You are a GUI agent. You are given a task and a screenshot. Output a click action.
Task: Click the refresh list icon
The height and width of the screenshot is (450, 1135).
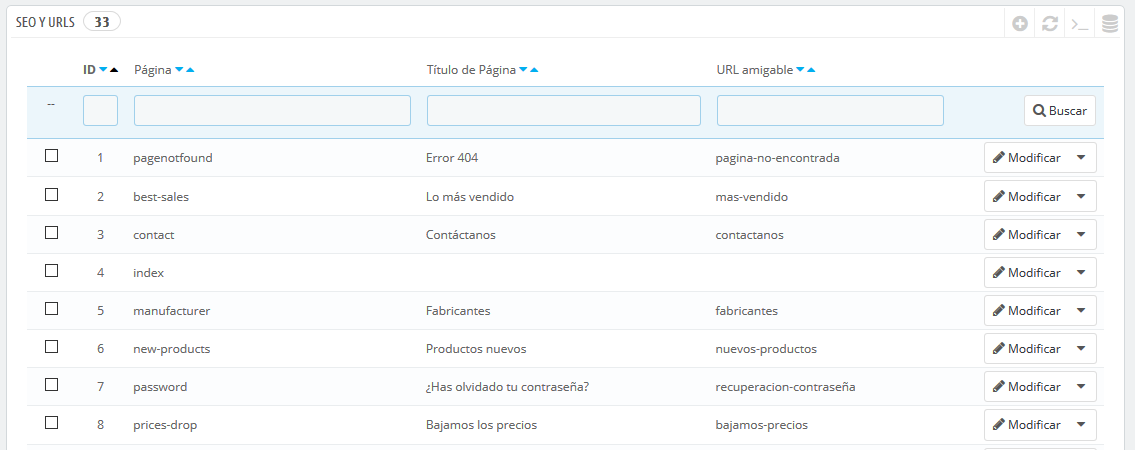(x=1050, y=24)
